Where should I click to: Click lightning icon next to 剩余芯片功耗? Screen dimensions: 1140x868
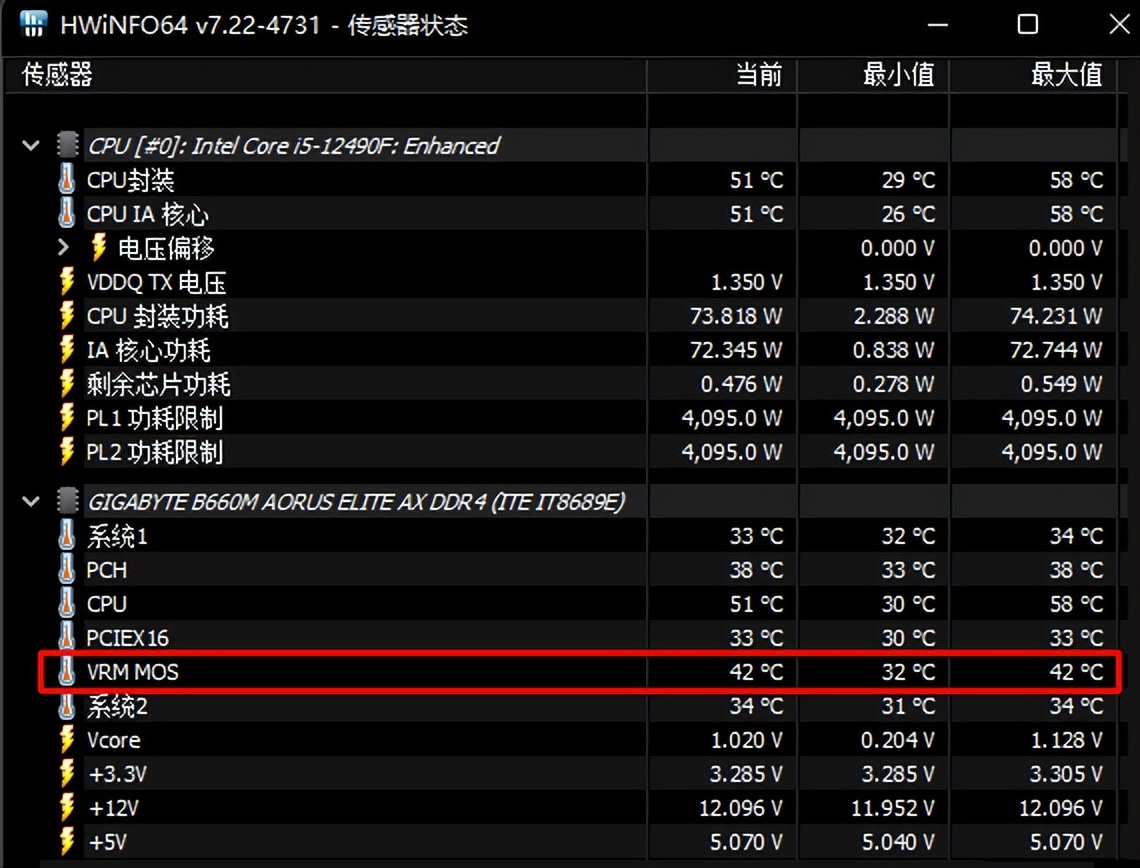pyautogui.click(x=67, y=384)
